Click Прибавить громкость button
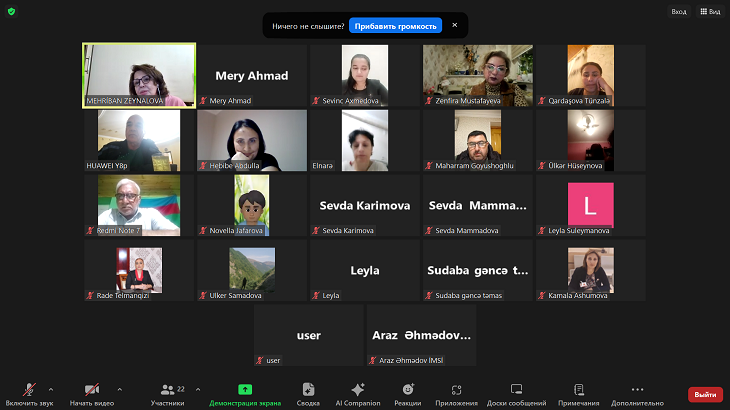The height and width of the screenshot is (410, 730). pos(395,25)
